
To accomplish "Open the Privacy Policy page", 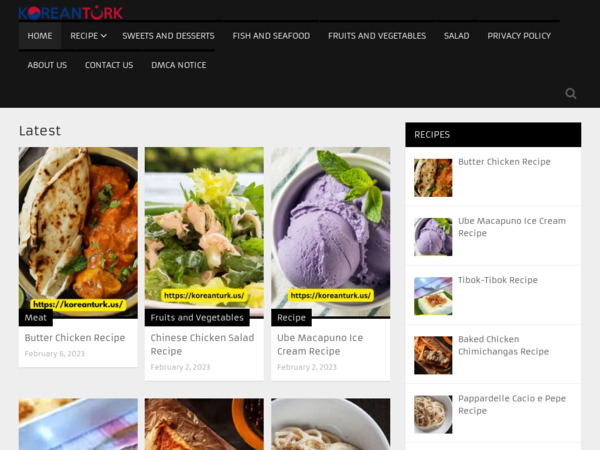I will 519,36.
